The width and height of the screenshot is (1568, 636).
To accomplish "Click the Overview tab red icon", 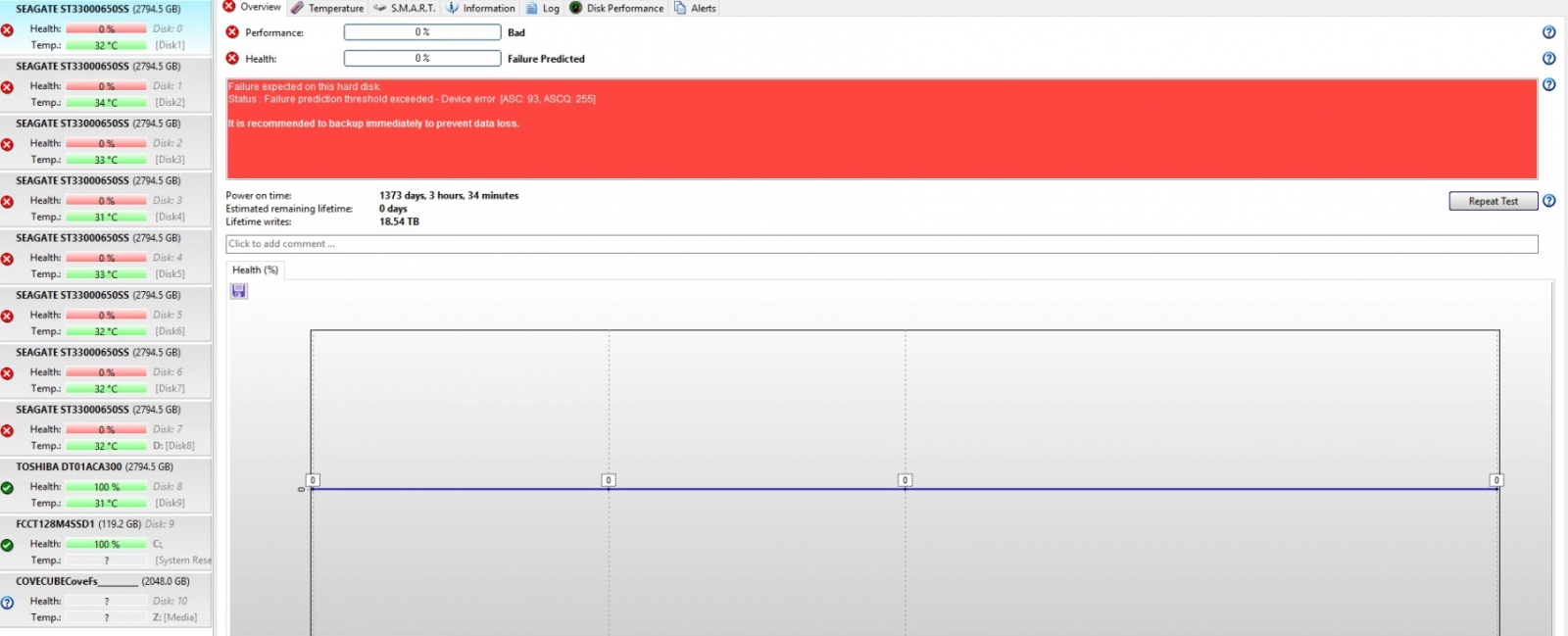I will (228, 6).
